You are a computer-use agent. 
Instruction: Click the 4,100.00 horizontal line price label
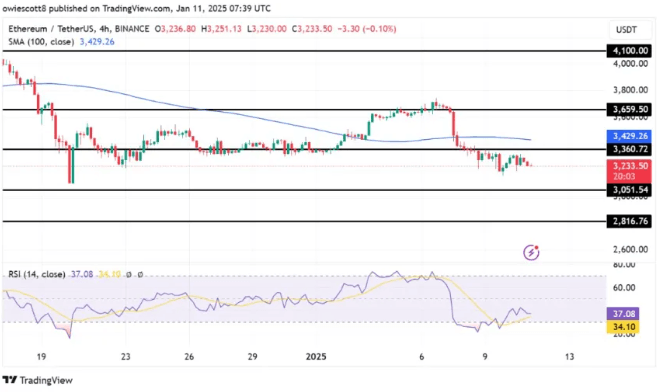coord(630,51)
